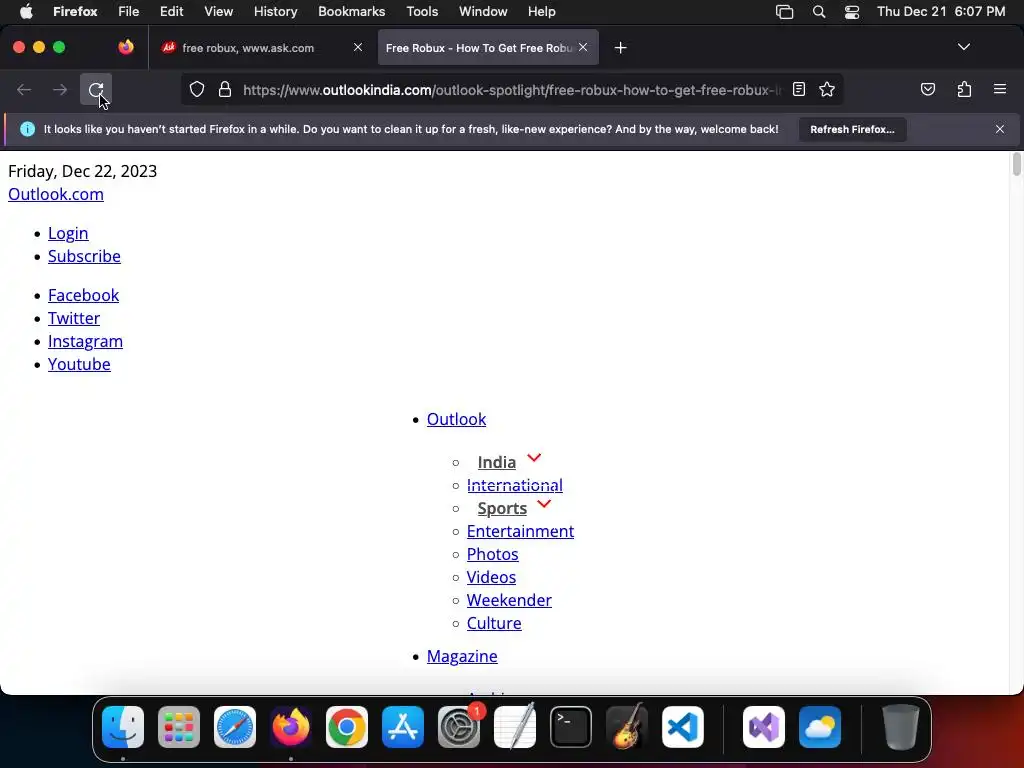The image size is (1024, 768).
Task: Toggle reader view icon
Action: pos(799,89)
